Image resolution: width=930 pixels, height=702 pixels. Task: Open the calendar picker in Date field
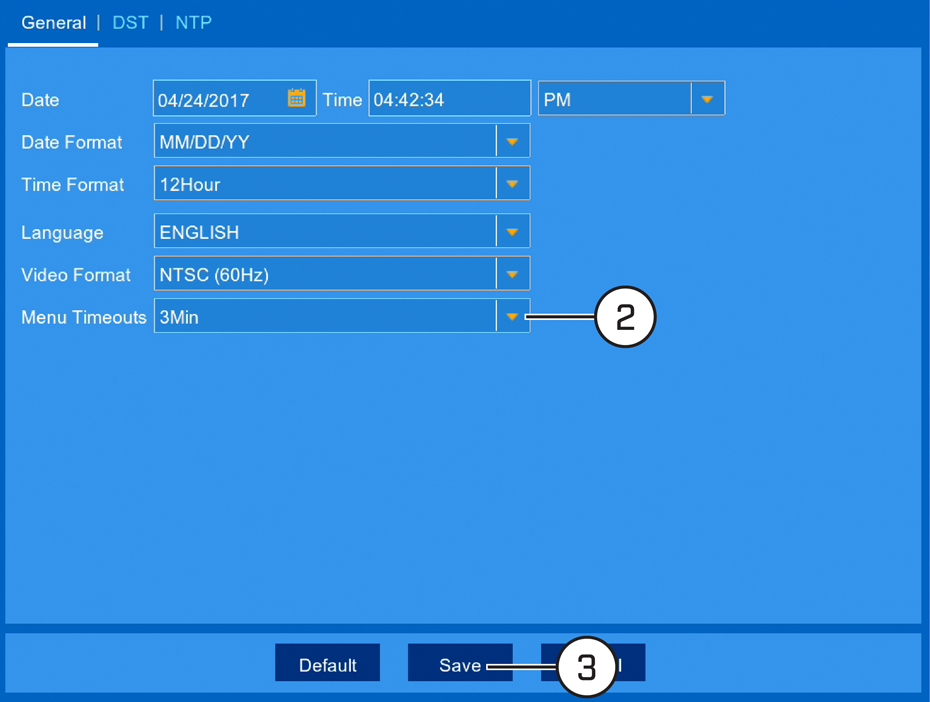[x=297, y=98]
